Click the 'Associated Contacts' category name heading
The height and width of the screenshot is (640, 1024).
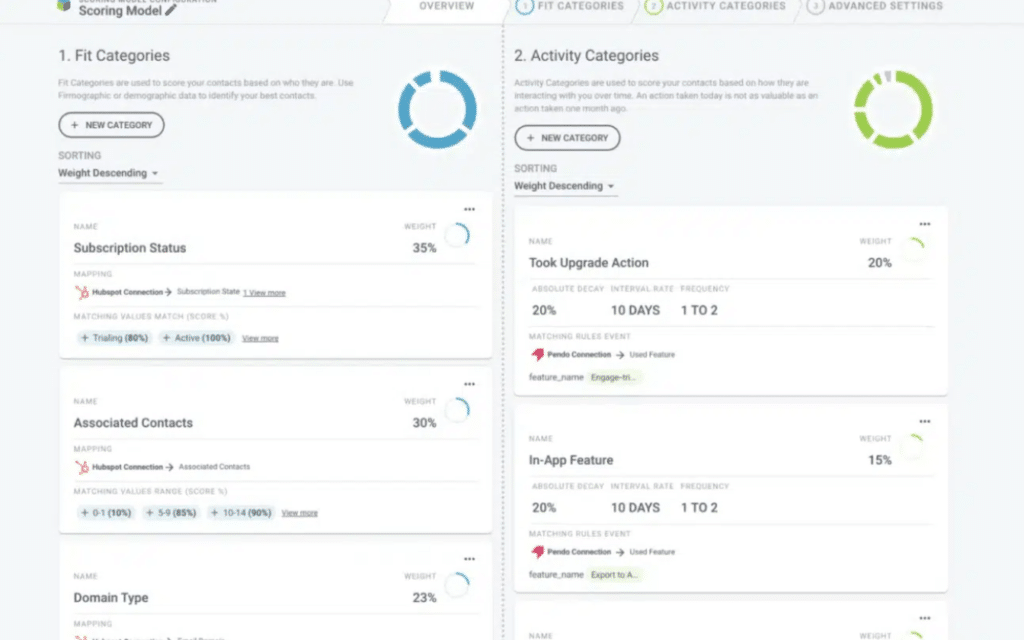[x=133, y=423]
